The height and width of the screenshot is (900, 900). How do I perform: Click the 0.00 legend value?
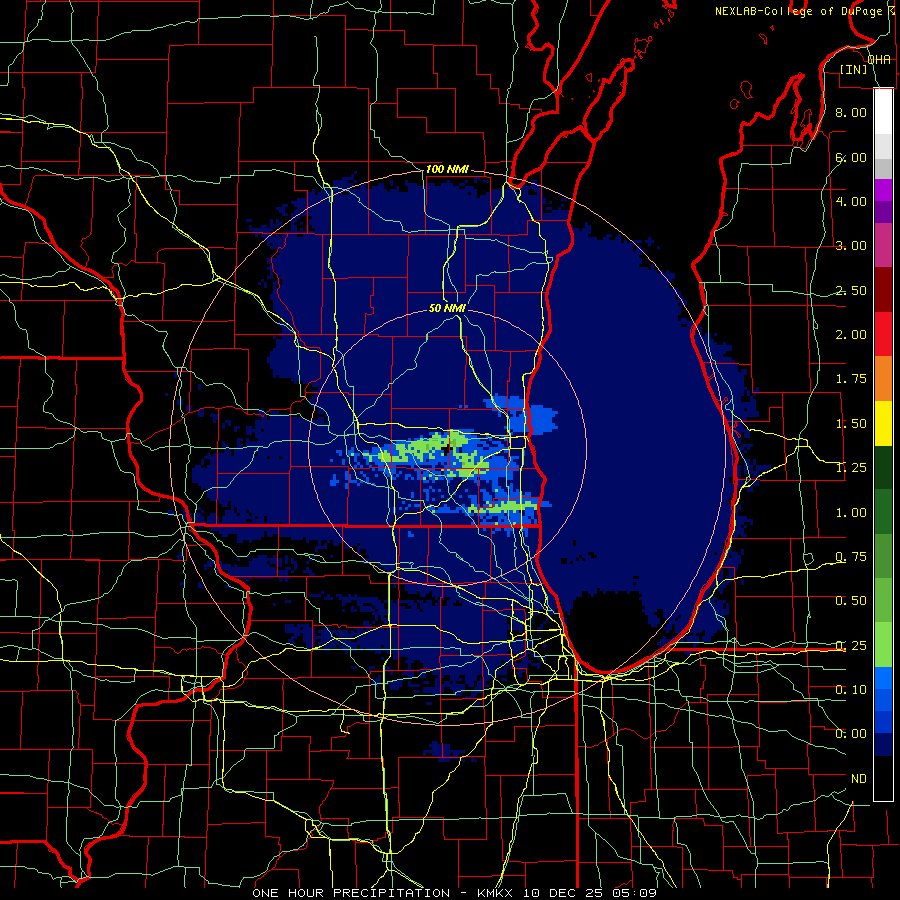(850, 734)
